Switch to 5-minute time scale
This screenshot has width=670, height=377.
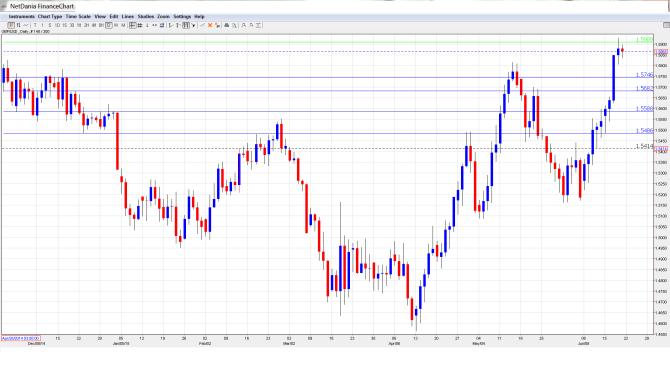tap(50, 26)
